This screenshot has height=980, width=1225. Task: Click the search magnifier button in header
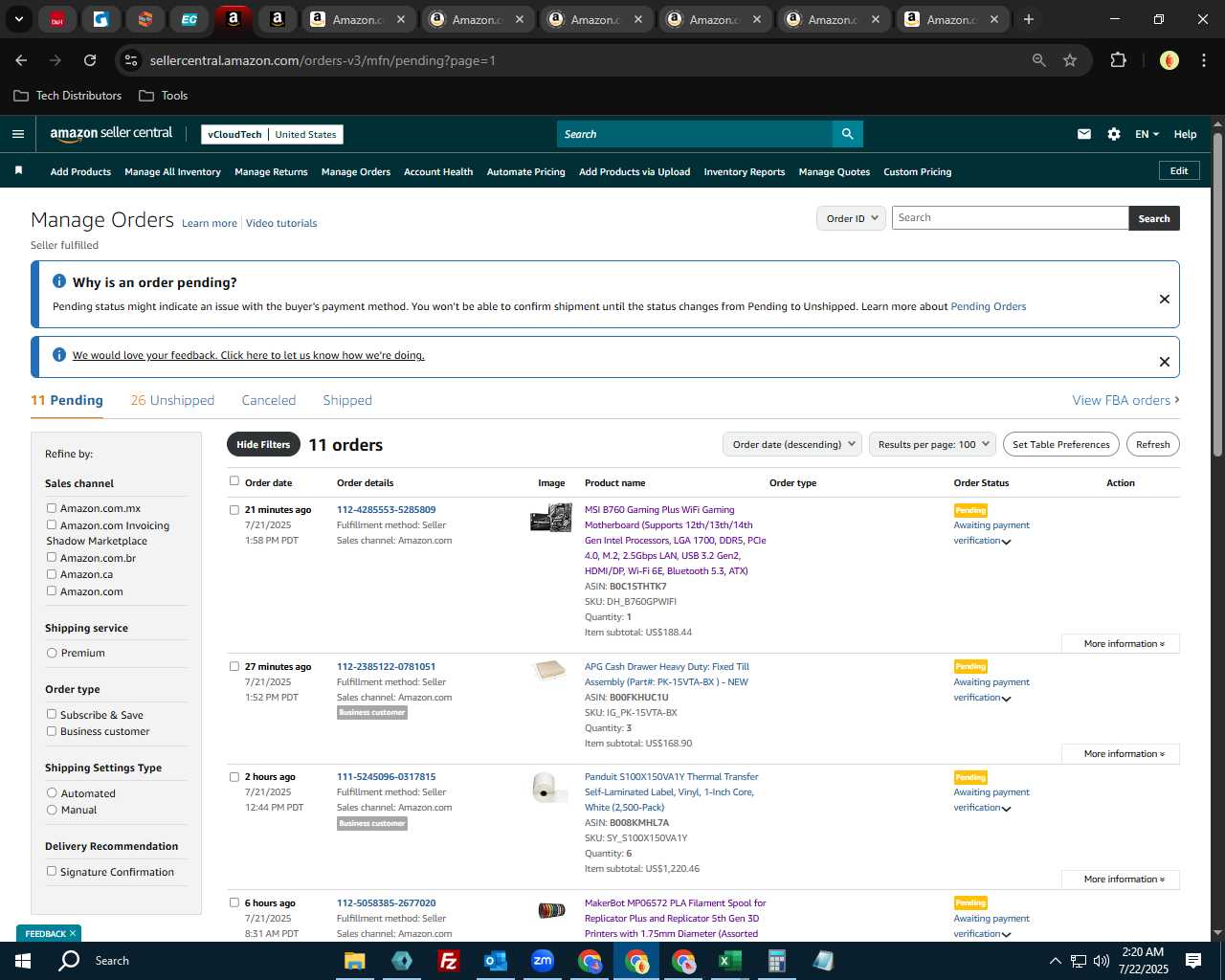pos(847,134)
